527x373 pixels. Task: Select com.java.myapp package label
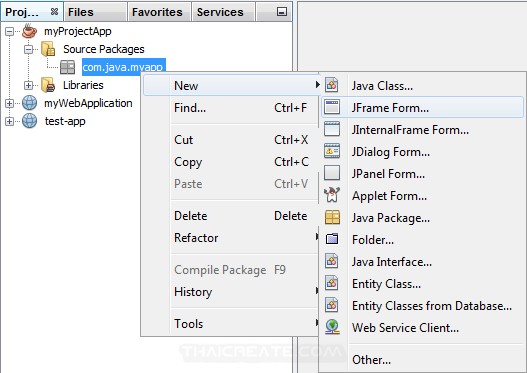pos(124,67)
